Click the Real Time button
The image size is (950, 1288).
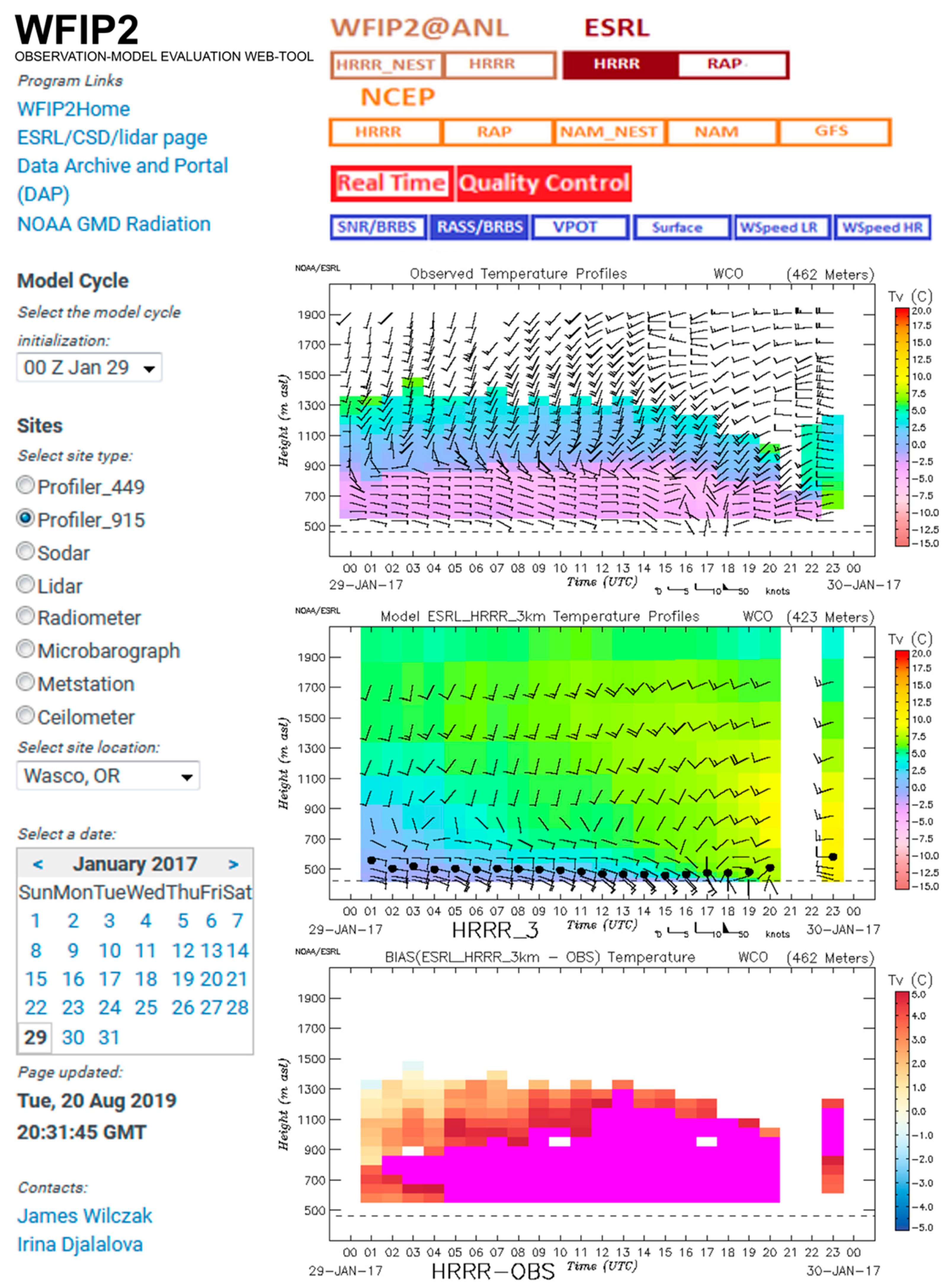click(392, 184)
